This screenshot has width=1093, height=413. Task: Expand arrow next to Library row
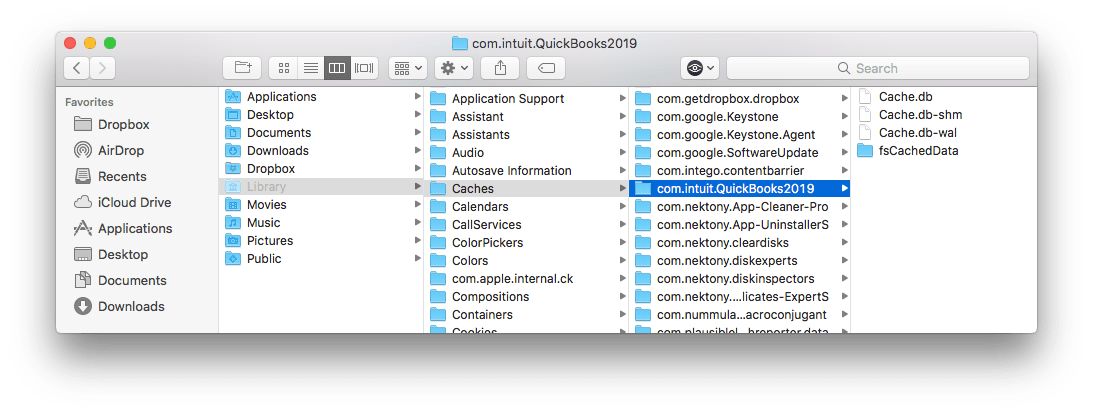[x=418, y=187]
